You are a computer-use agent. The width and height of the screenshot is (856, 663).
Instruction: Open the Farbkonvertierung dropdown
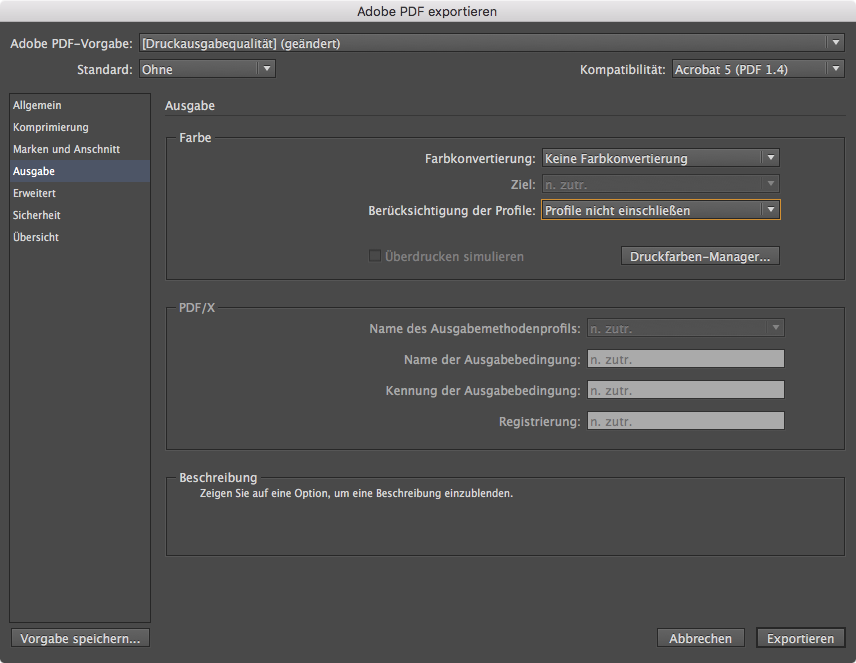pos(661,158)
